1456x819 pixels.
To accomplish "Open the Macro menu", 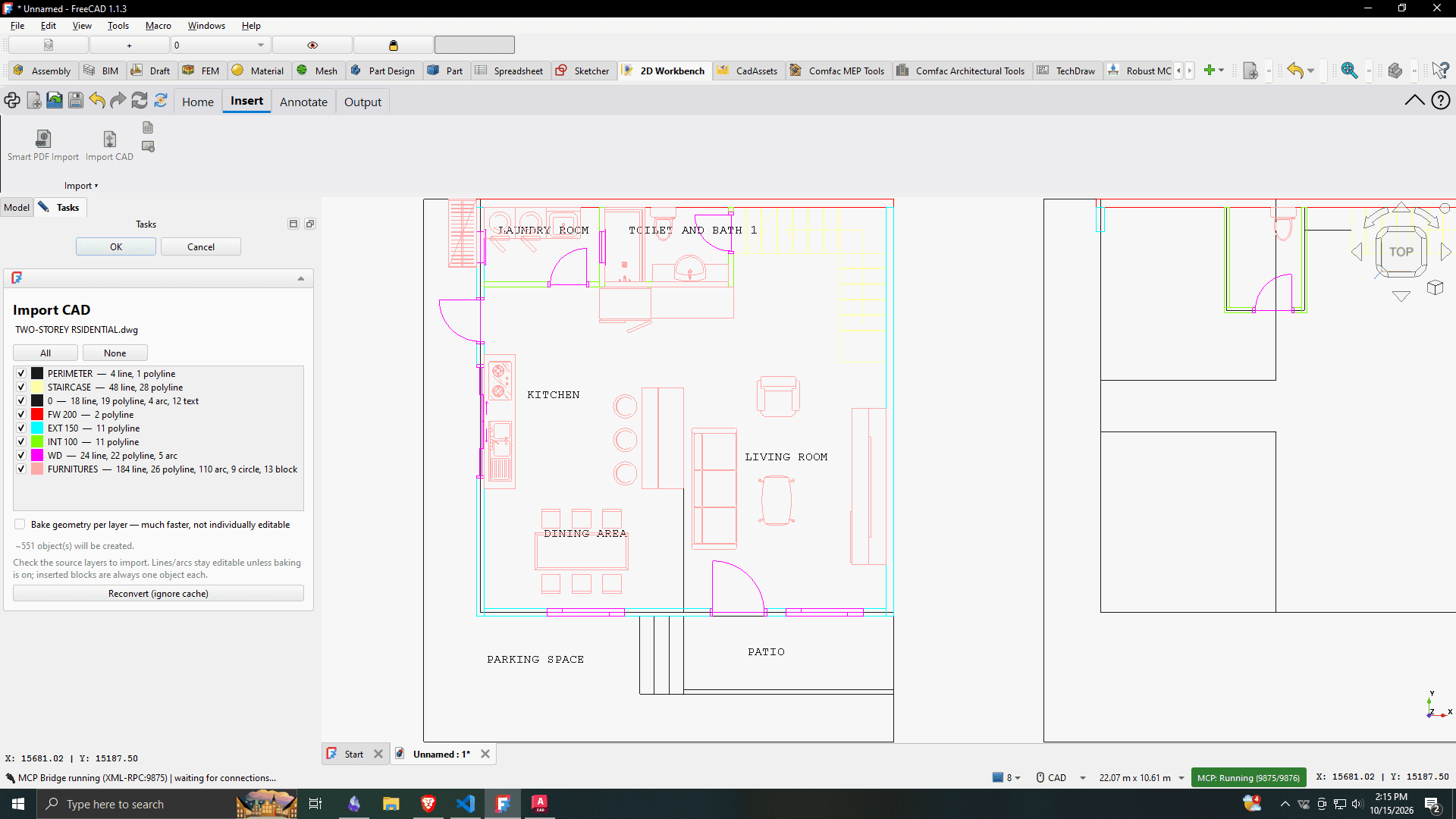I will pos(158,26).
